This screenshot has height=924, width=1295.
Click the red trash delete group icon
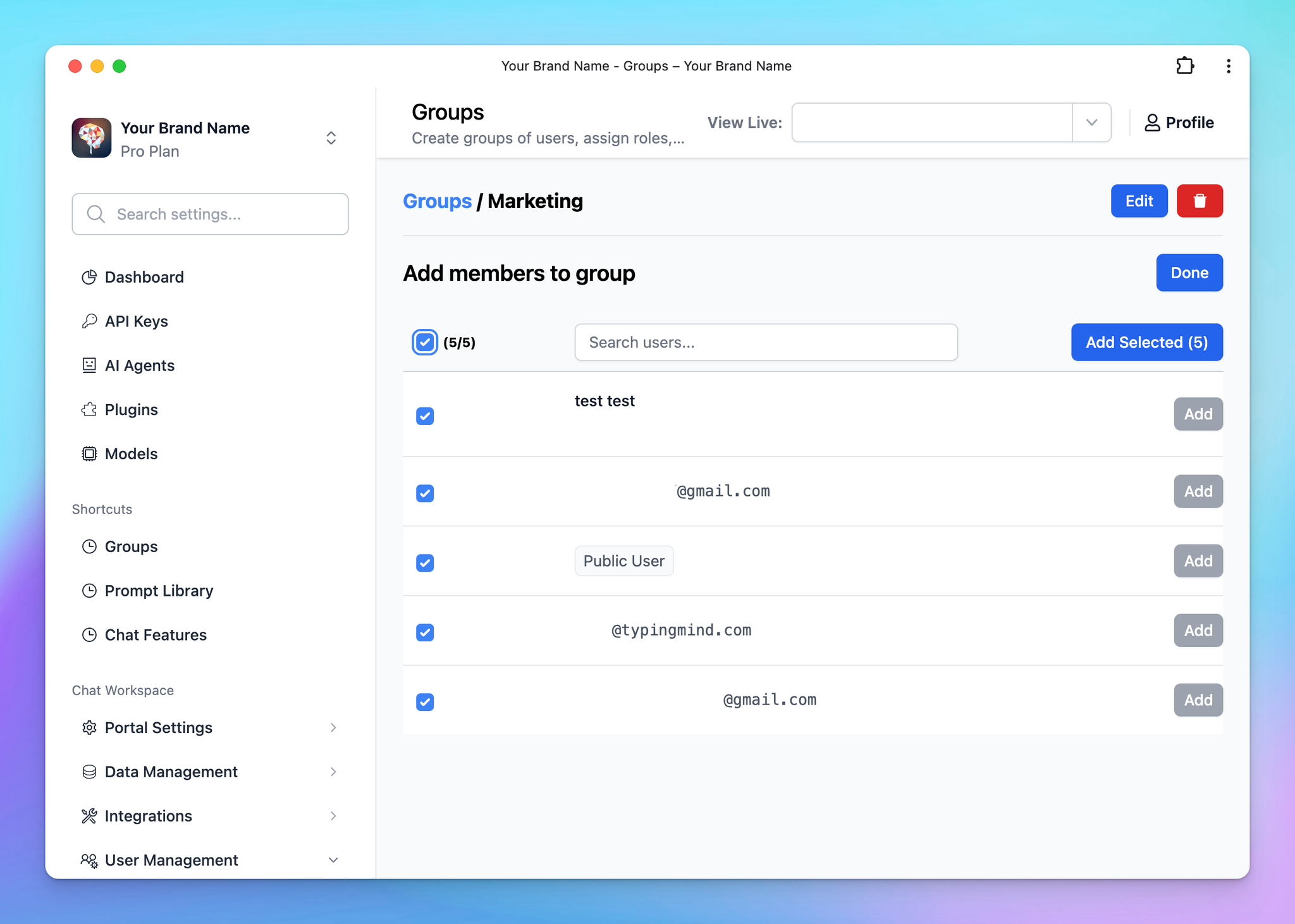[1199, 201]
